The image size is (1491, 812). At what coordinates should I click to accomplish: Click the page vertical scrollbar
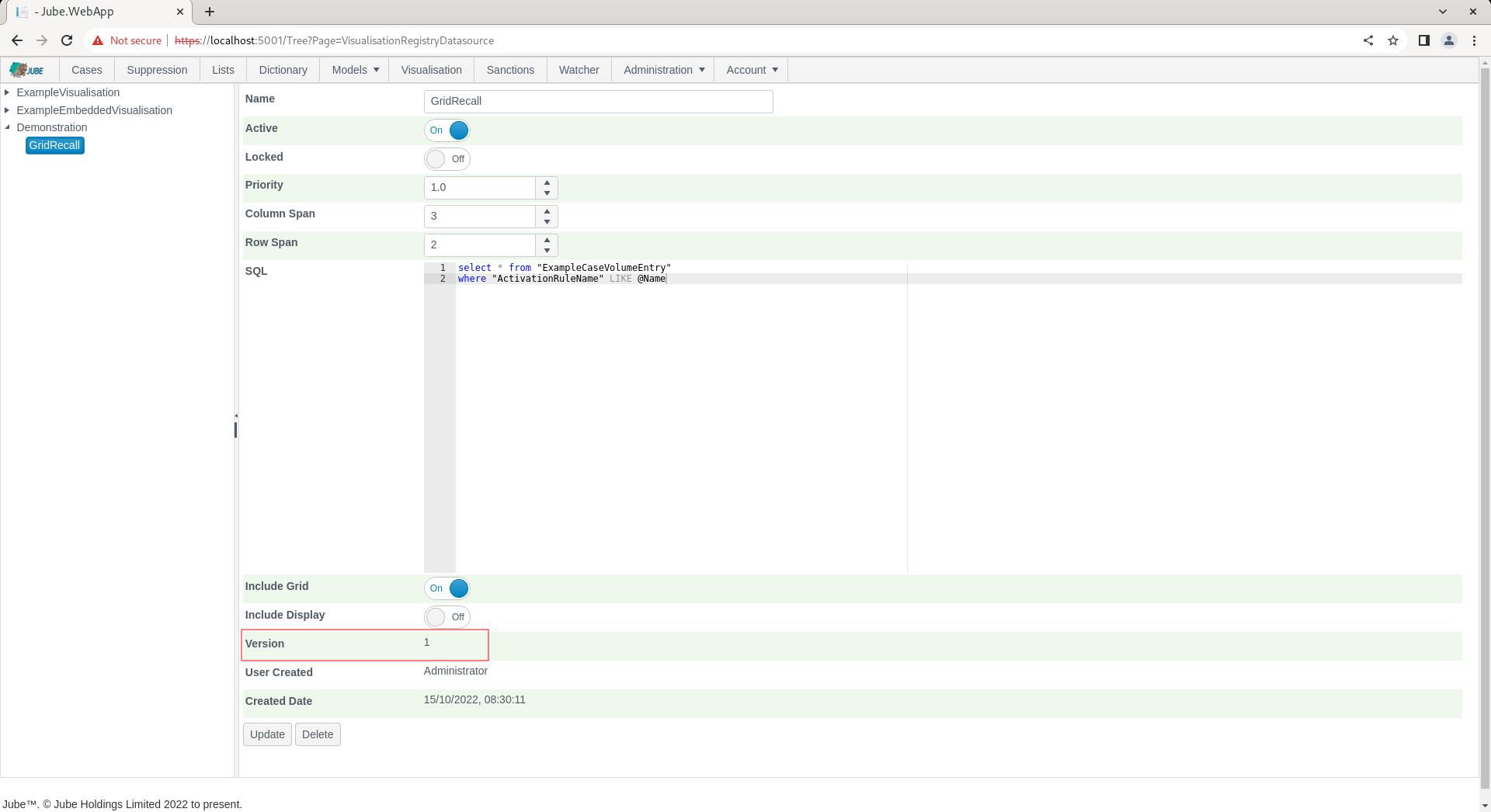click(1485, 427)
